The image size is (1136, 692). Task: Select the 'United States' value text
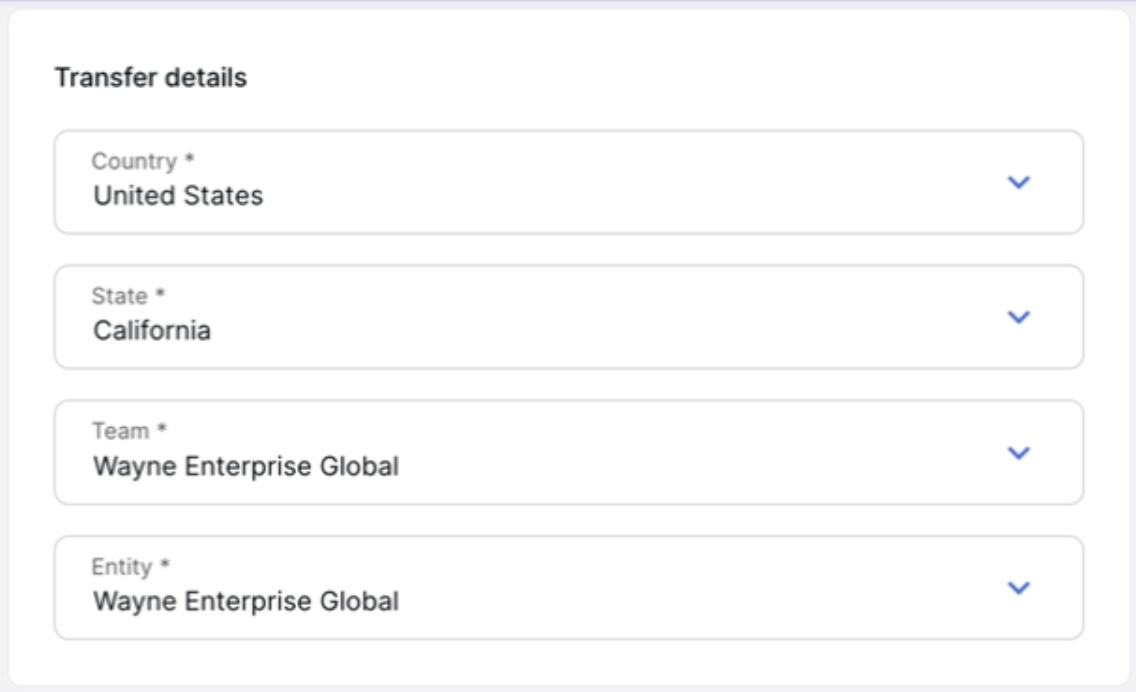(178, 196)
